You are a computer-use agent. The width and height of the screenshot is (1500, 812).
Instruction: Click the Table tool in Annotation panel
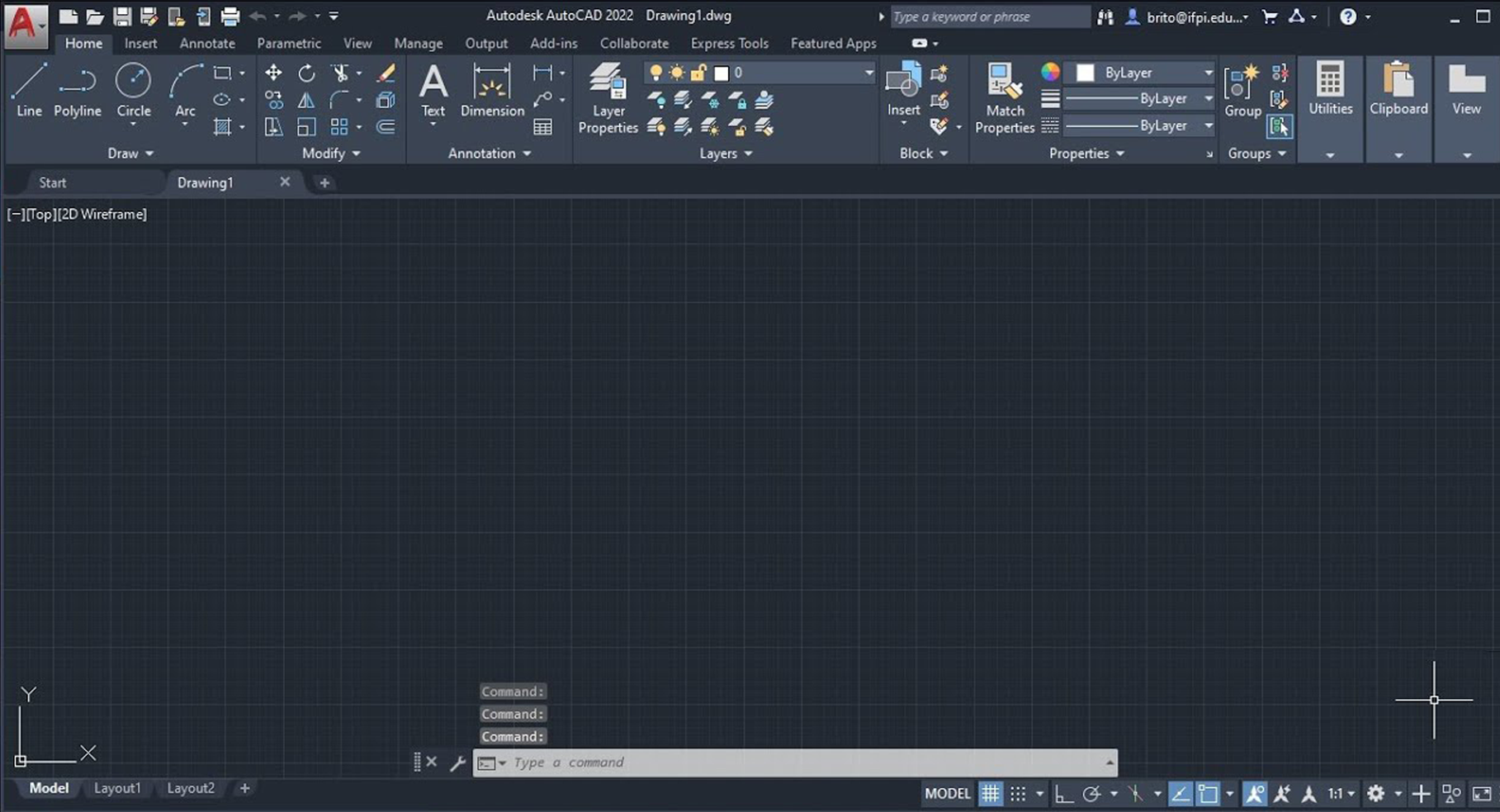[542, 127]
